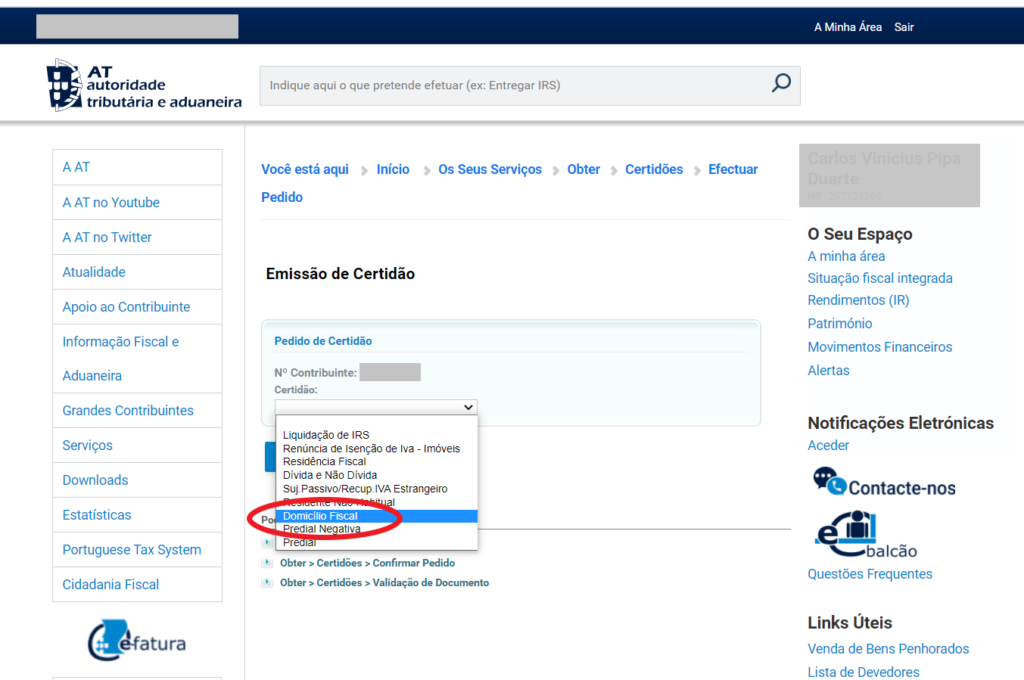
Task: Open Obter > Certidões > Confirmar Pedido
Action: click(367, 563)
